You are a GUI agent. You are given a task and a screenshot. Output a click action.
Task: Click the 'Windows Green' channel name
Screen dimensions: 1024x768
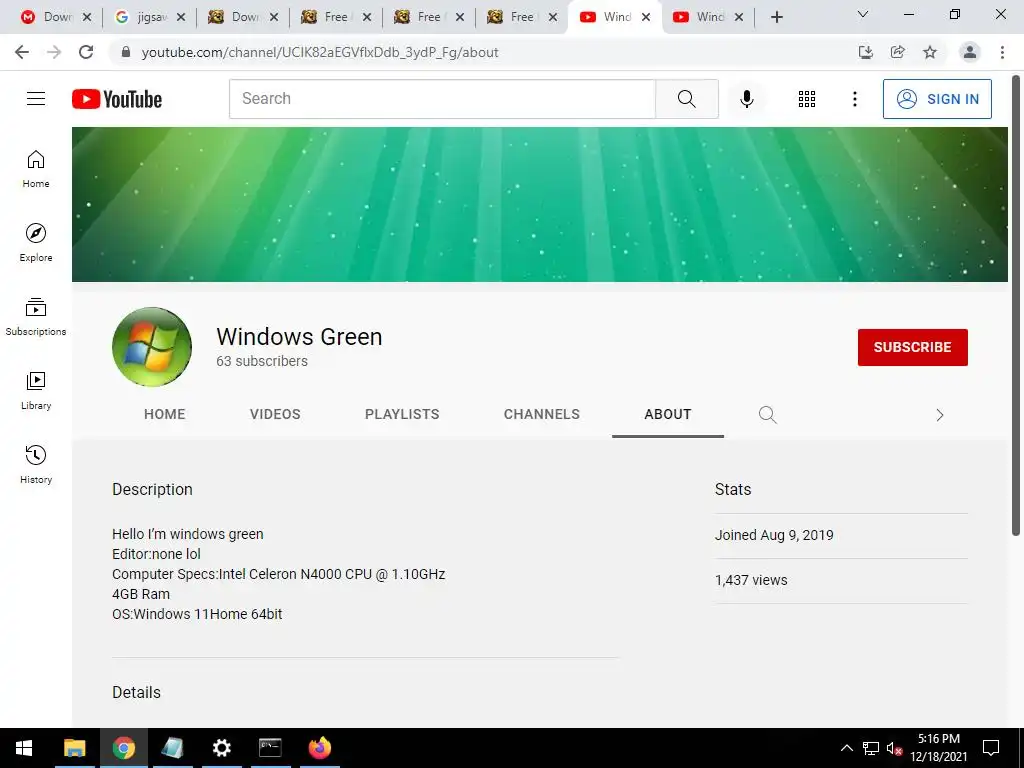point(299,336)
